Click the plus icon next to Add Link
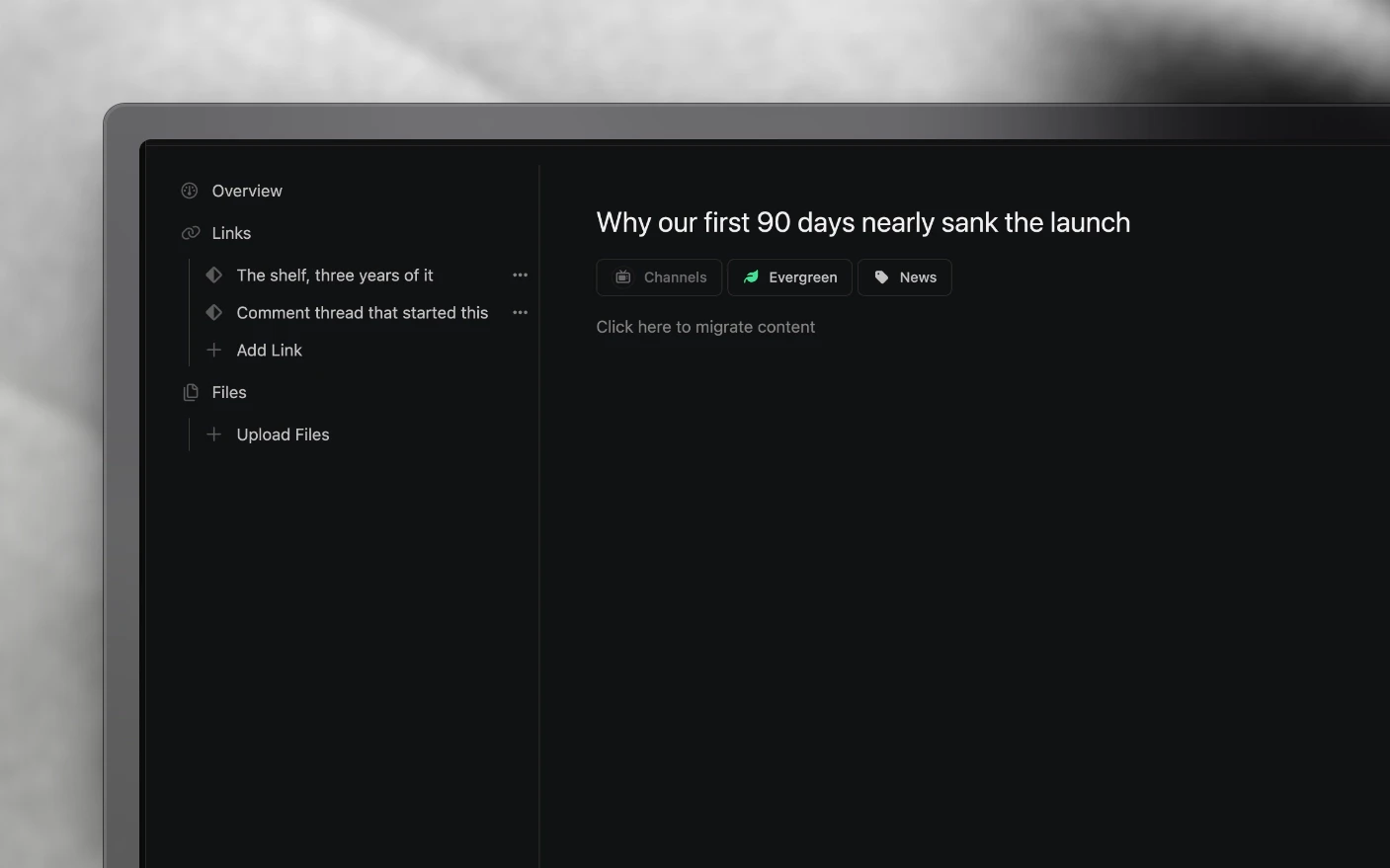Viewport: 1390px width, 868px height. 213,350
